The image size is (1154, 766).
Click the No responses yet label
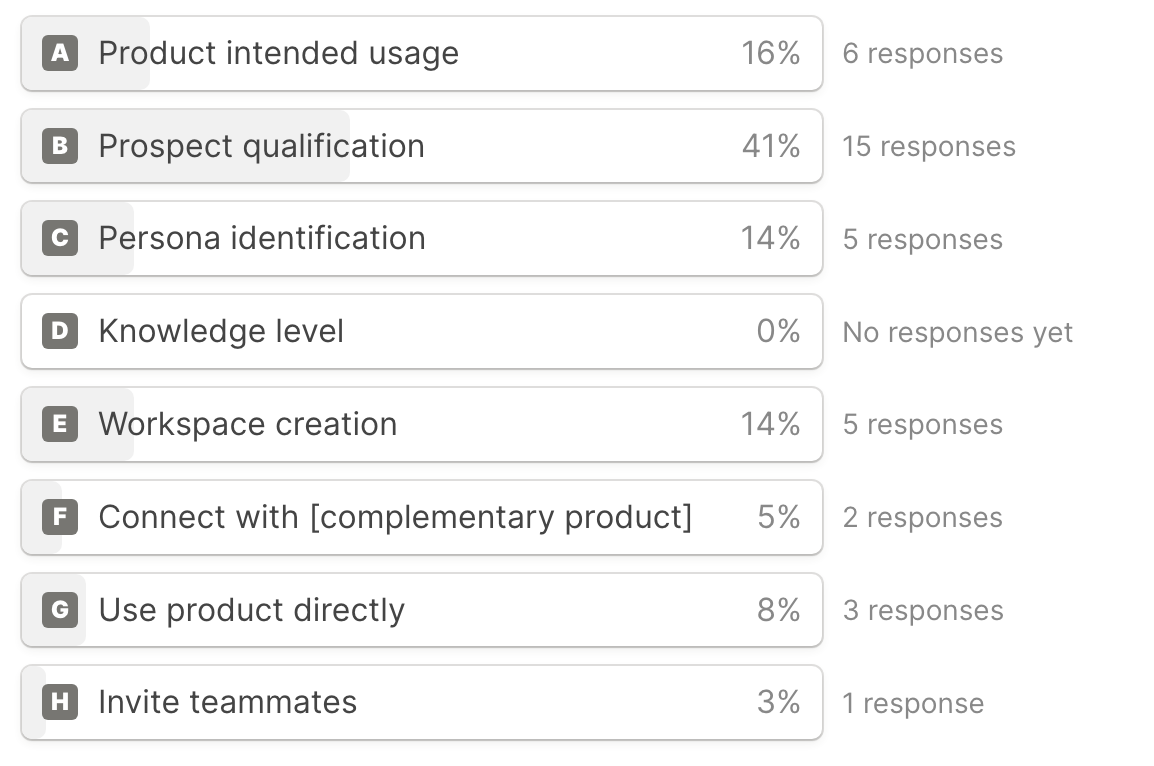957,332
